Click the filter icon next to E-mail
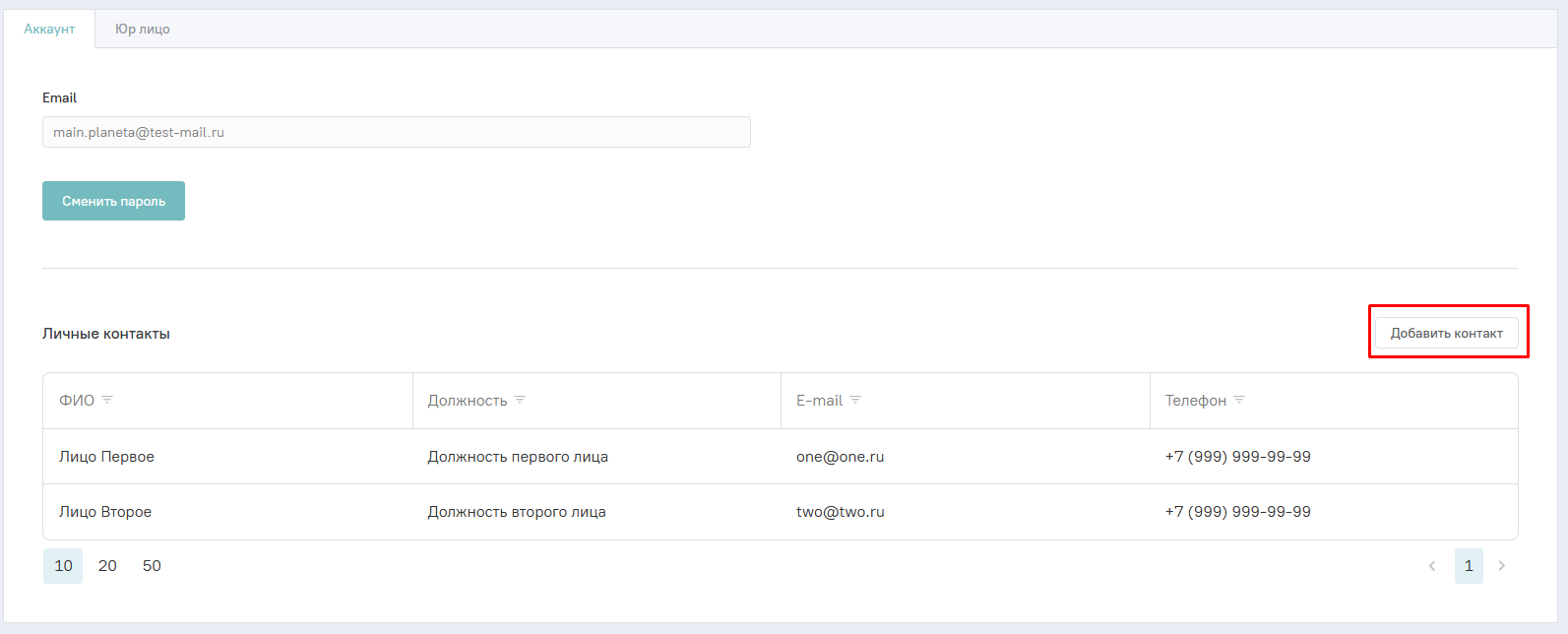Screen dimensions: 1568x634 pyautogui.click(x=855, y=400)
